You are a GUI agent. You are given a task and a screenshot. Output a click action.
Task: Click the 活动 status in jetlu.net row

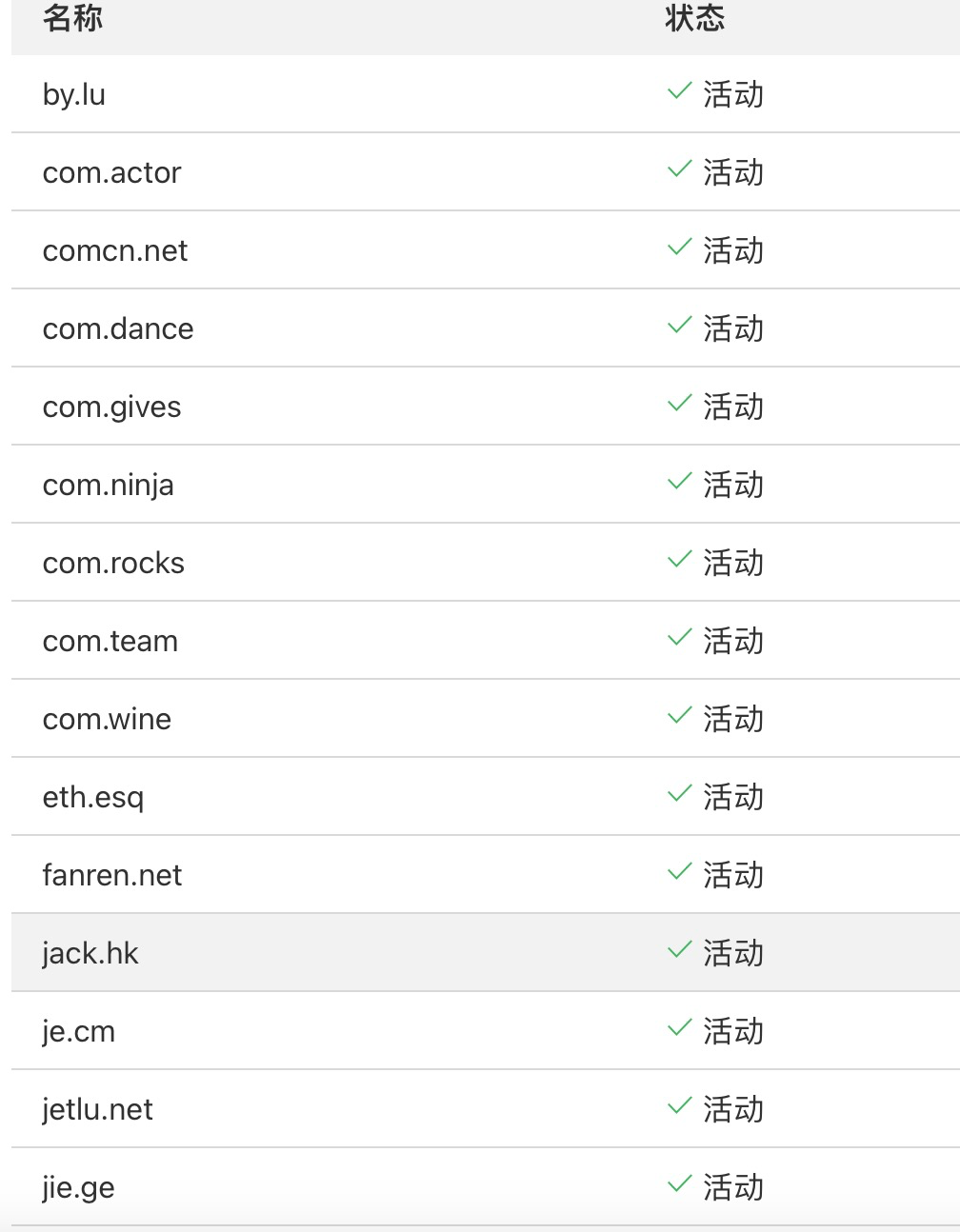733,1109
